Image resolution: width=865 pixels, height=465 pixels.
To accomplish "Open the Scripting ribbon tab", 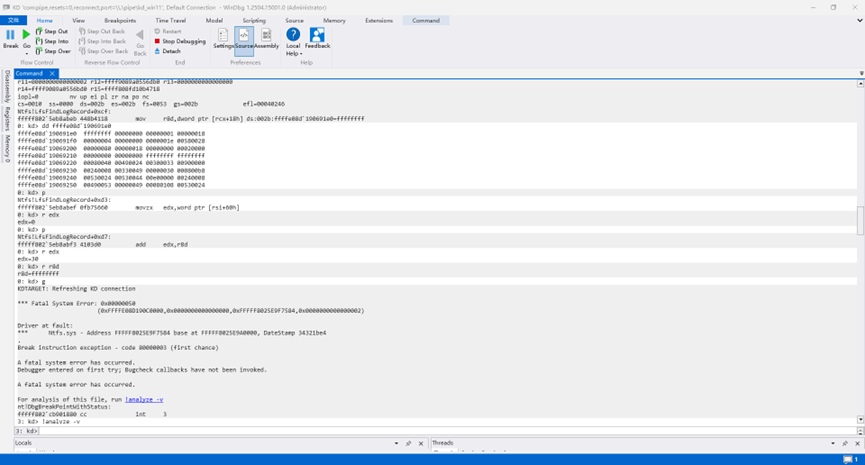I will click(x=254, y=20).
